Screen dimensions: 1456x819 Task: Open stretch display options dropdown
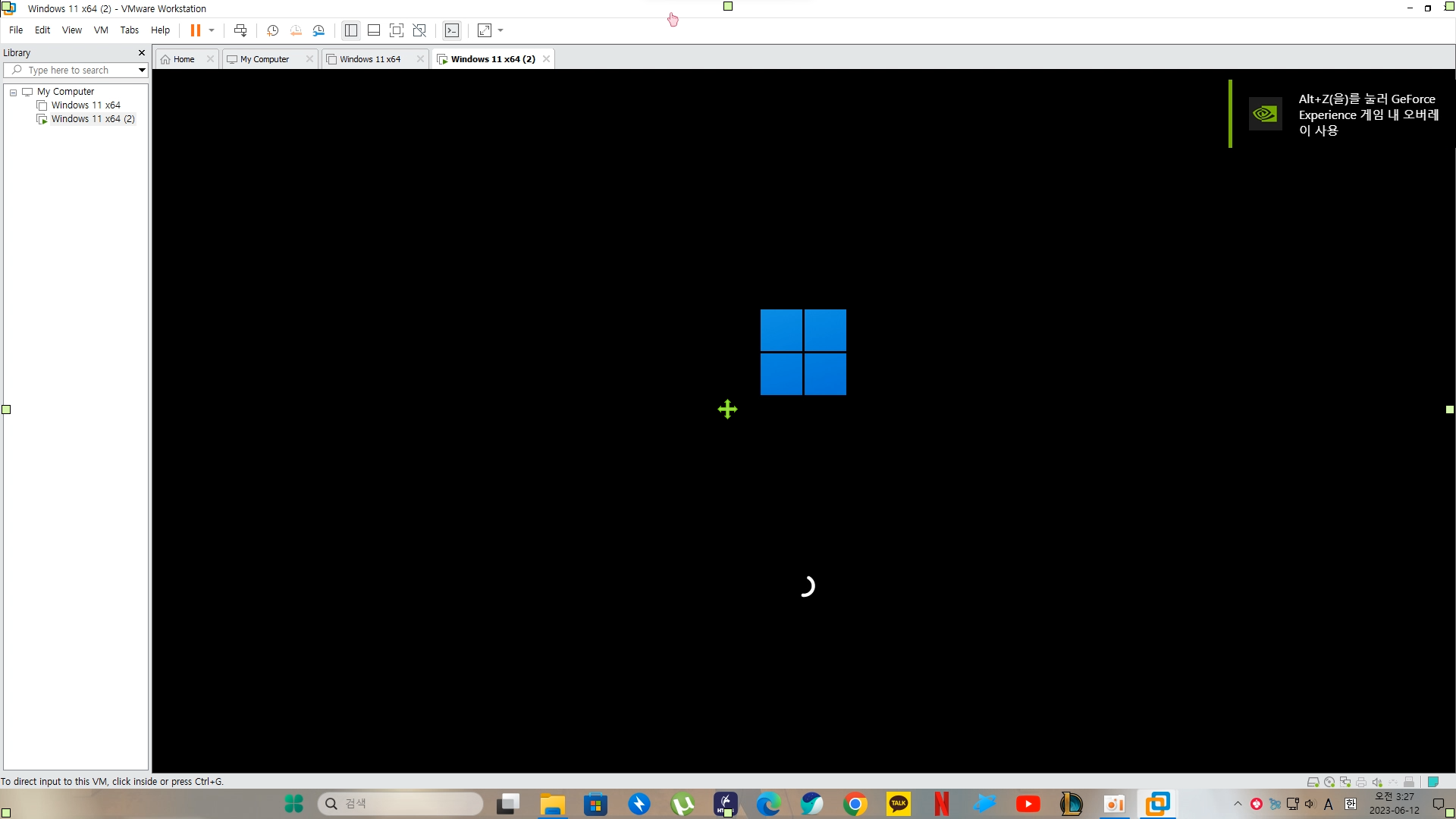tap(500, 30)
